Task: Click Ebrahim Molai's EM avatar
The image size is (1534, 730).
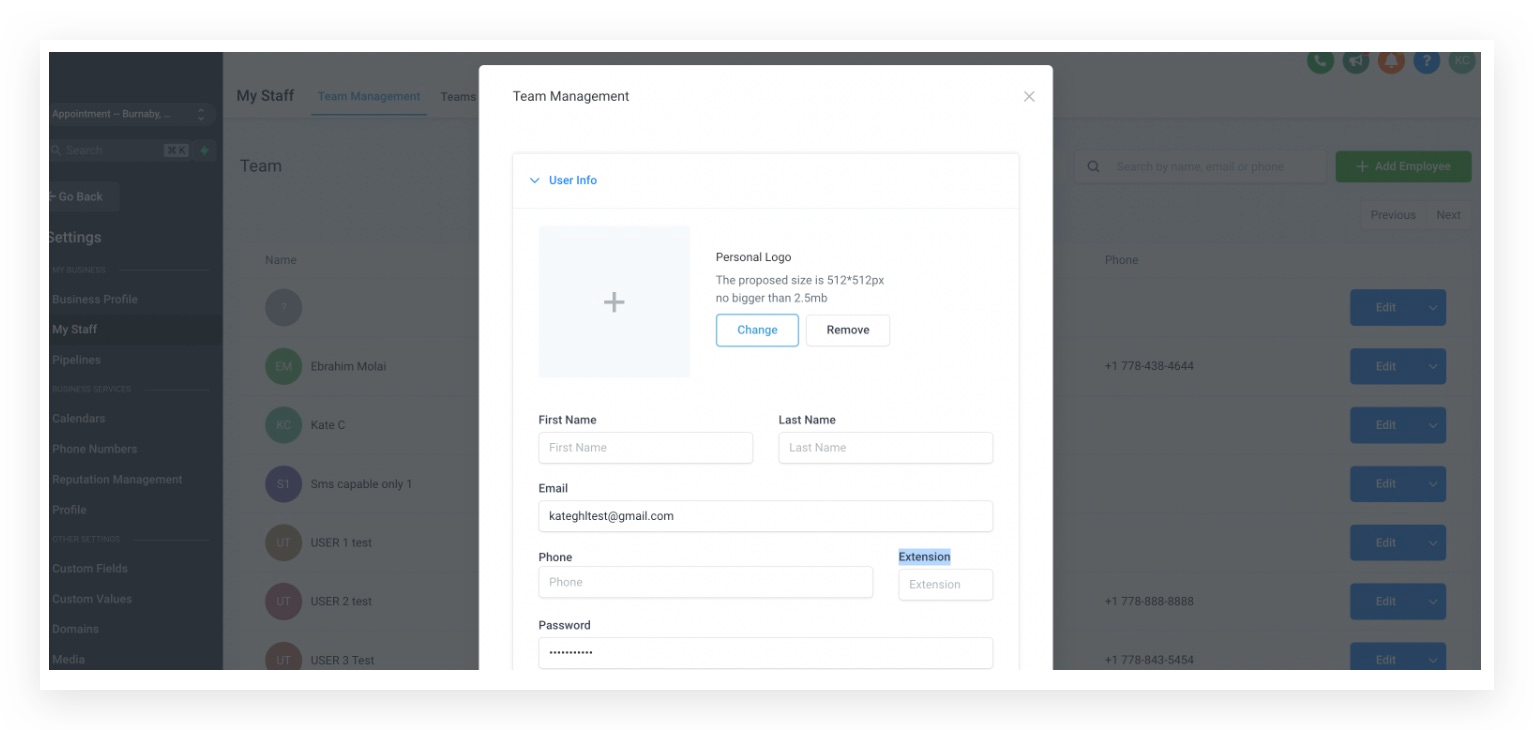Action: coord(283,366)
